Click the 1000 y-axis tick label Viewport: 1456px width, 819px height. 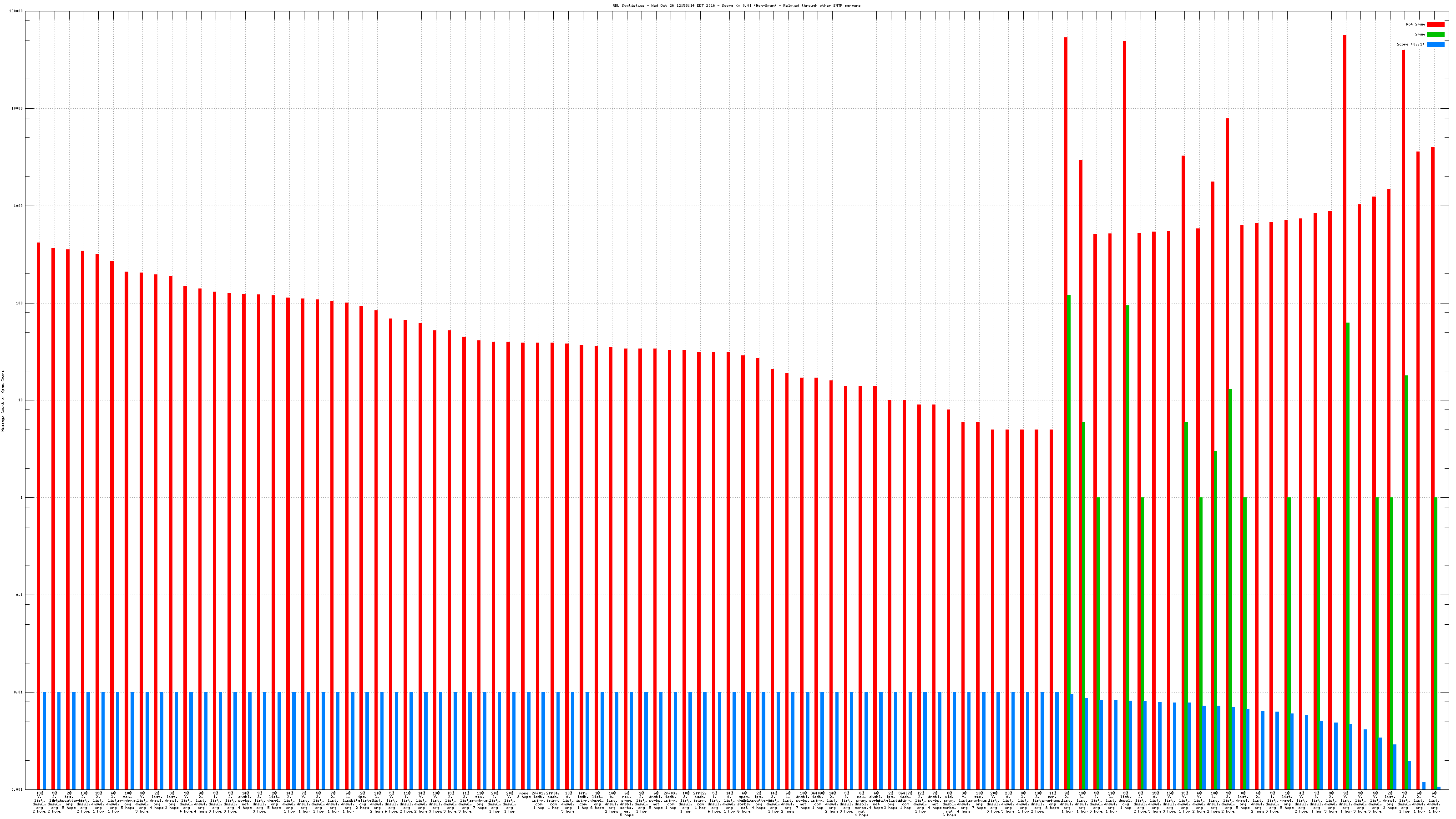19,206
